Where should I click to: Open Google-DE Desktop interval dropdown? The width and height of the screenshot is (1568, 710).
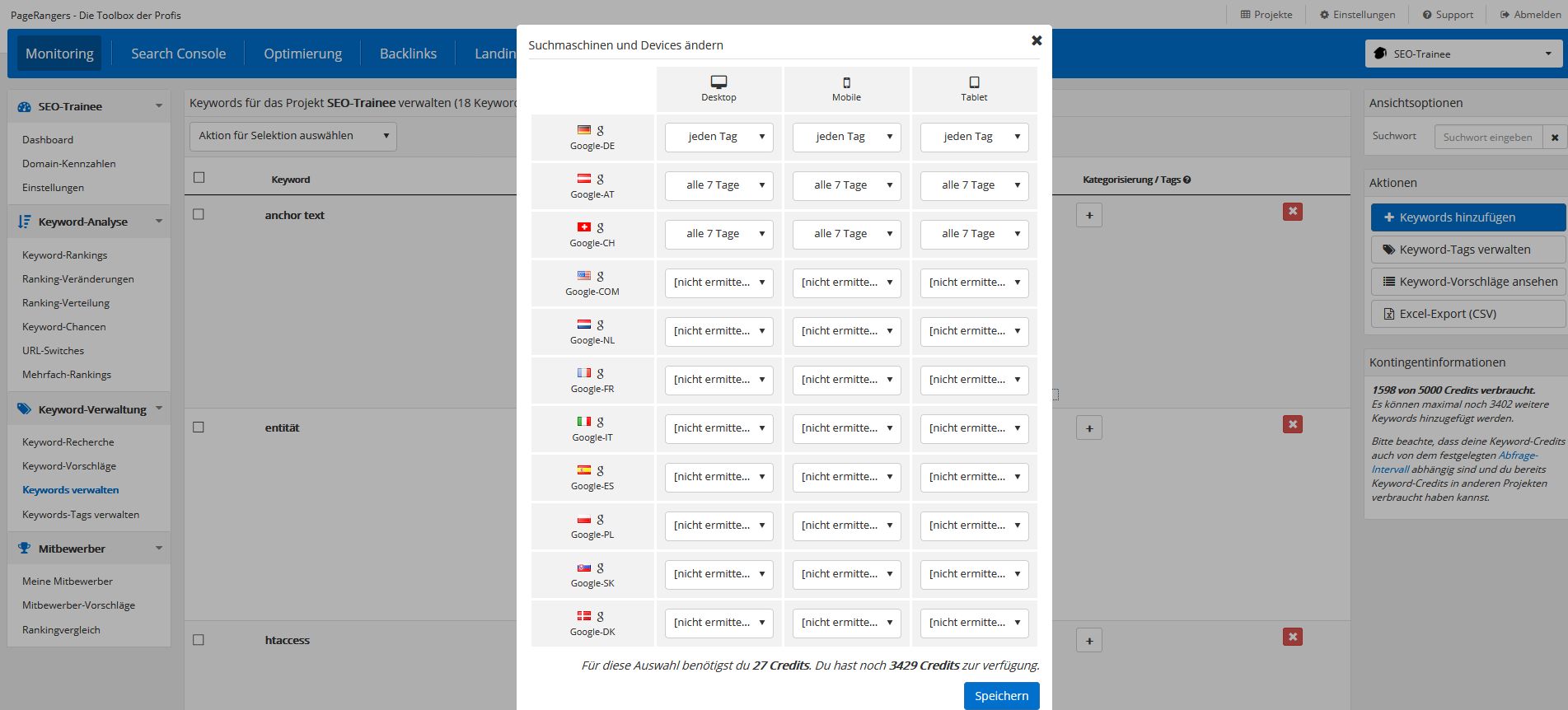[x=718, y=137]
